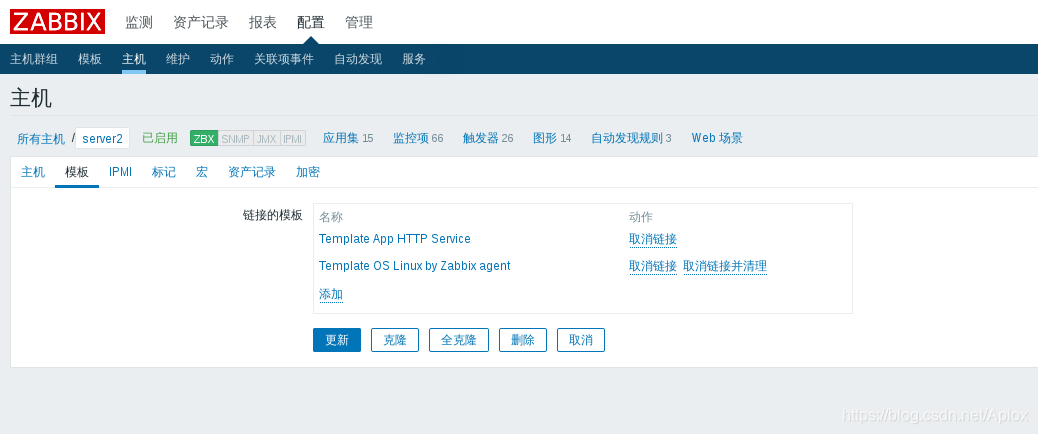Viewport: 1038px width, 434px height.
Task: Open Template OS Linux by Zabbix agent
Action: [414, 266]
